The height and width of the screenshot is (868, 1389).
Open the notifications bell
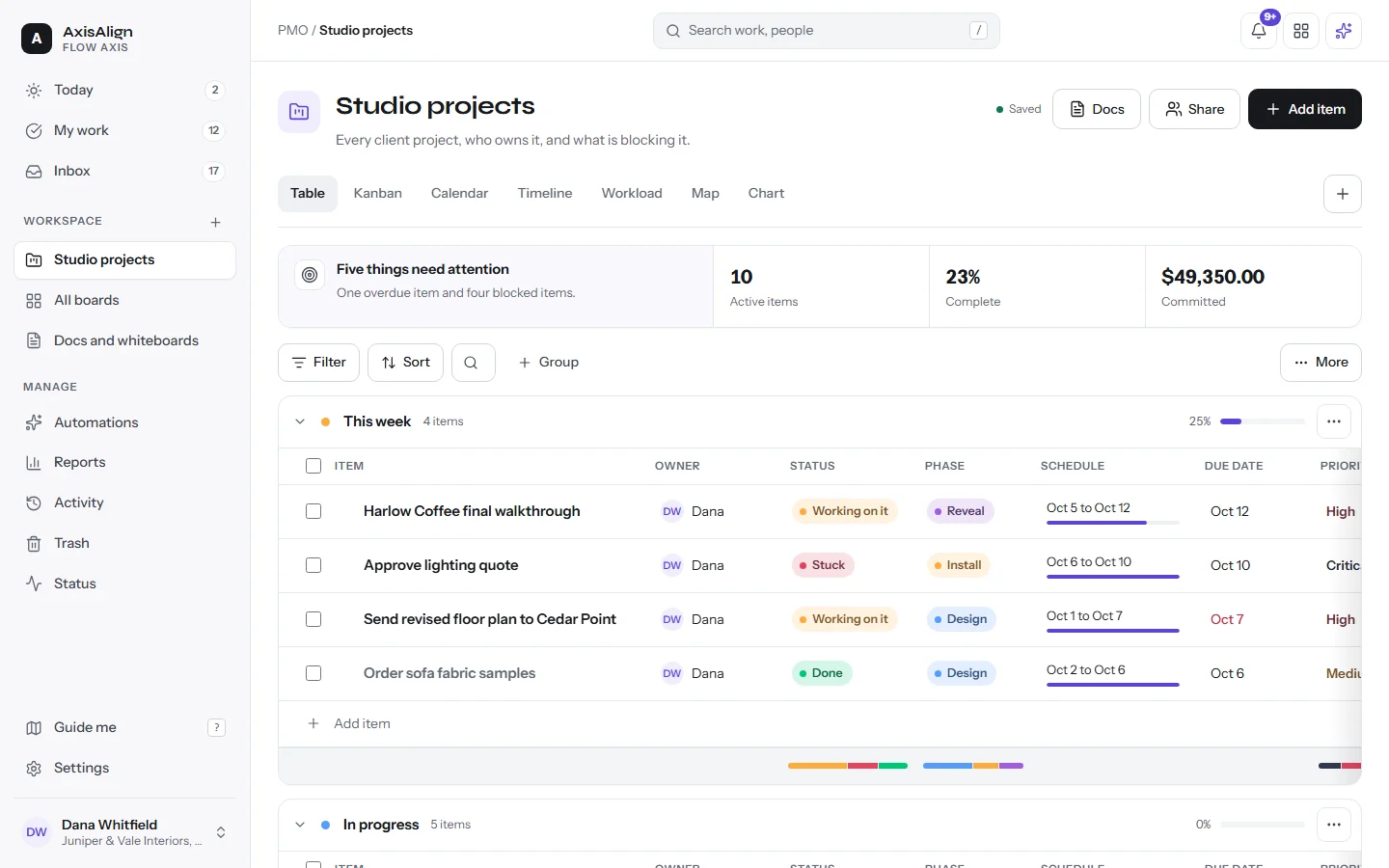tap(1259, 31)
